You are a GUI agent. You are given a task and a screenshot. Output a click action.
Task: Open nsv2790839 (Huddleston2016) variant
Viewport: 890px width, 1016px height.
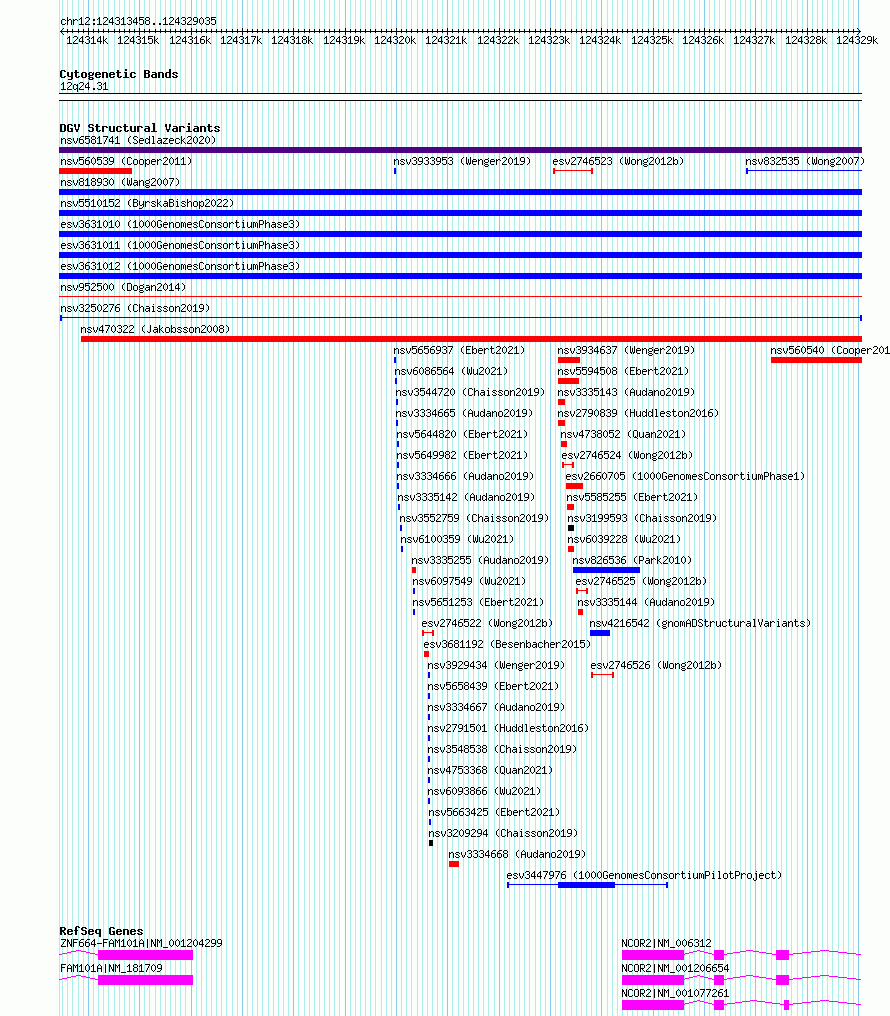point(638,413)
